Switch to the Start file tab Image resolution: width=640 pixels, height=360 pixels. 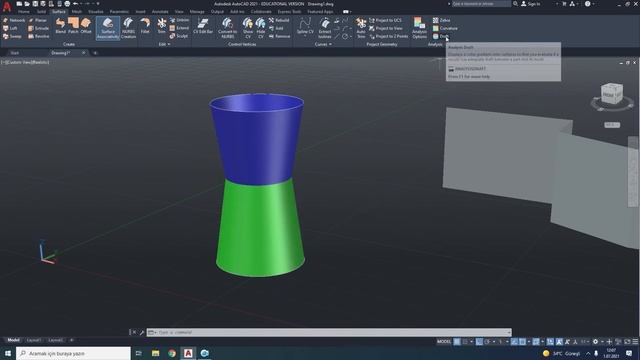(x=15, y=53)
